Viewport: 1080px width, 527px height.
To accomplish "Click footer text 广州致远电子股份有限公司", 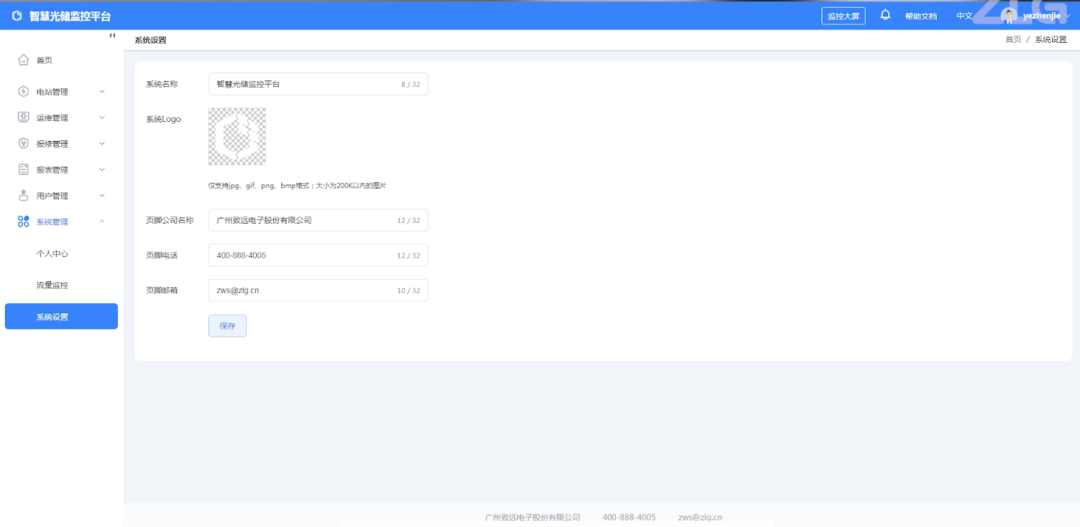I will tap(532, 517).
